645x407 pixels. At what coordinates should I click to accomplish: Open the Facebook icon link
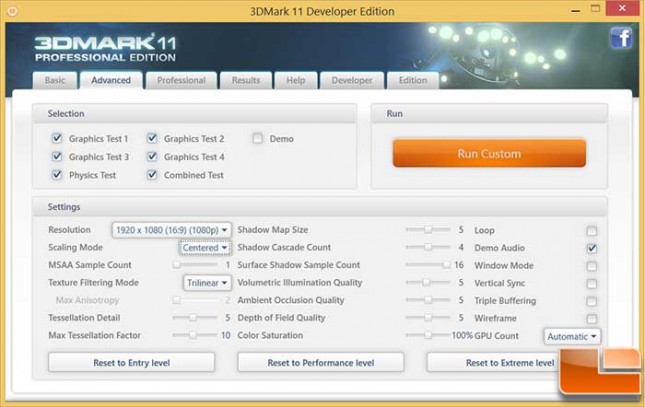[x=621, y=38]
